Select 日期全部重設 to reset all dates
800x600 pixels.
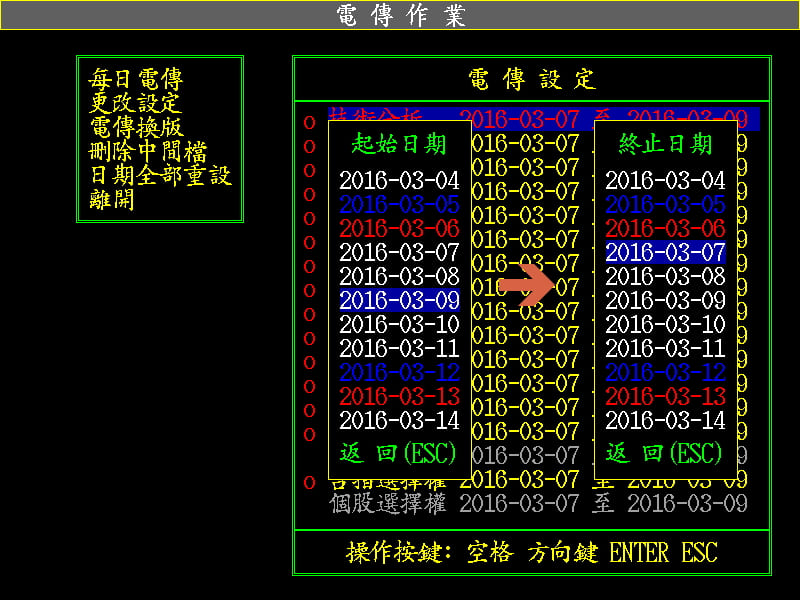click(160, 175)
